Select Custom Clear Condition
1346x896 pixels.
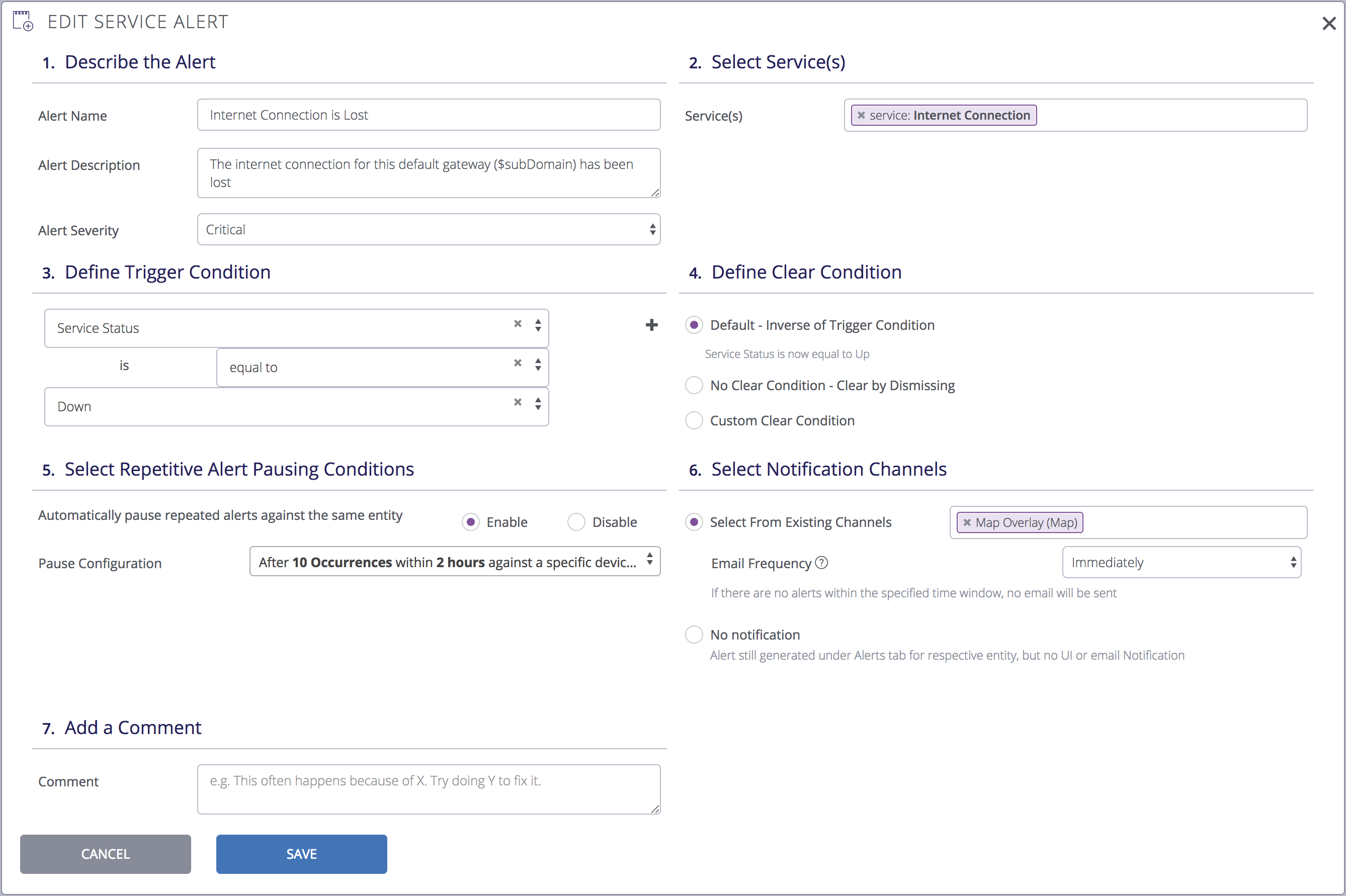[x=693, y=420]
